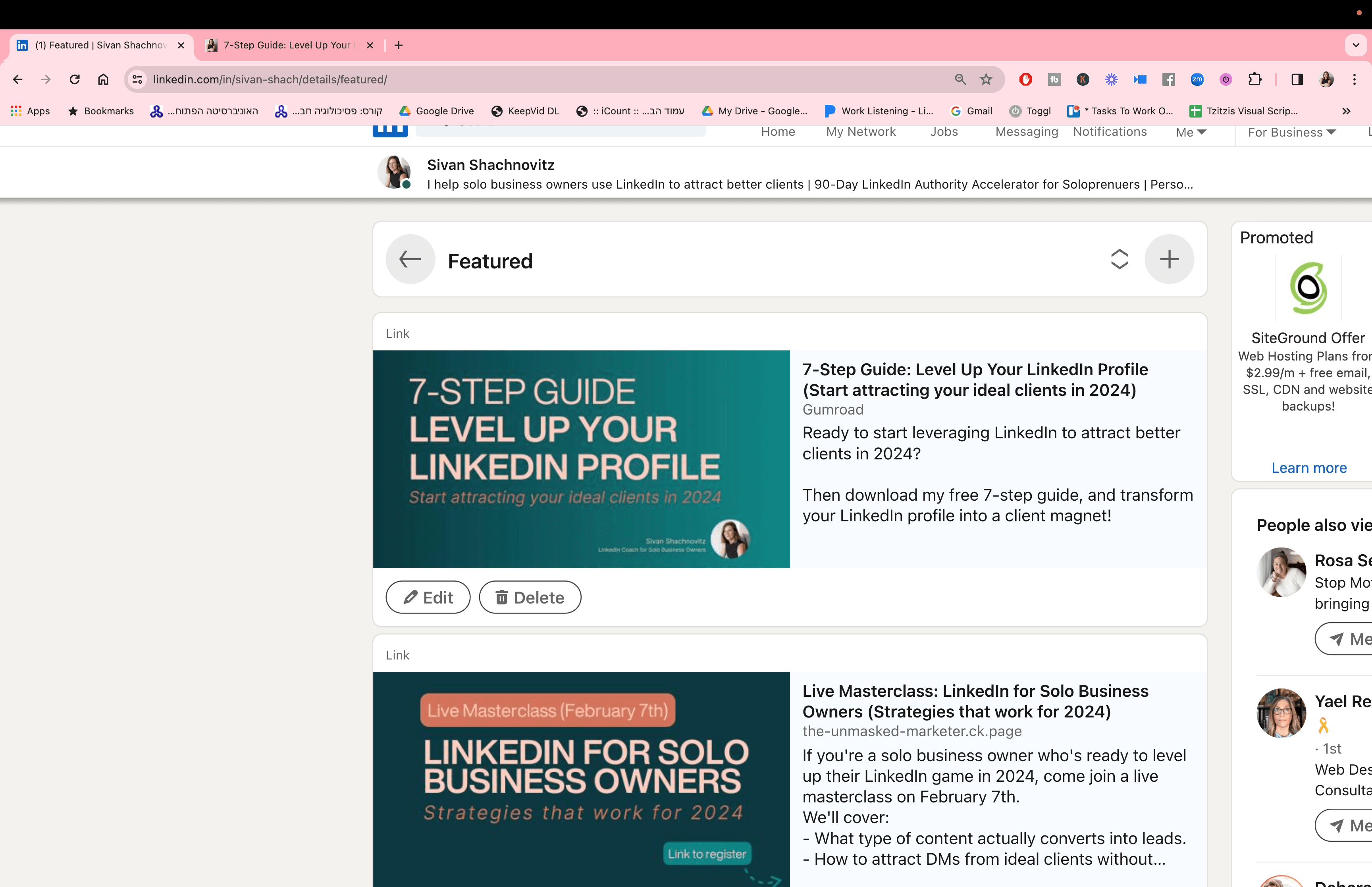Select the Featured | Sivan Shachnovitz tab
The height and width of the screenshot is (887, 1372).
102,46
